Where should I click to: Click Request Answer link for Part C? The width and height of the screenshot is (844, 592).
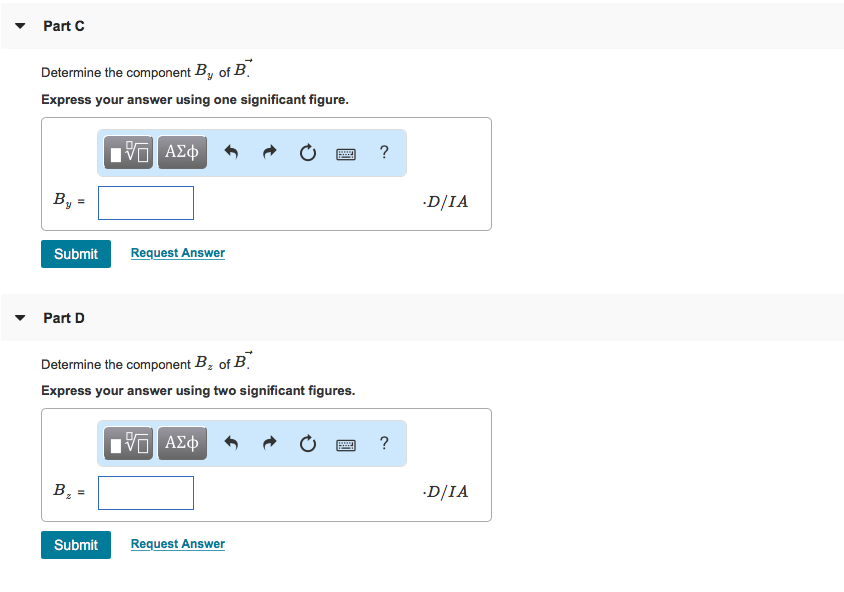coord(178,253)
